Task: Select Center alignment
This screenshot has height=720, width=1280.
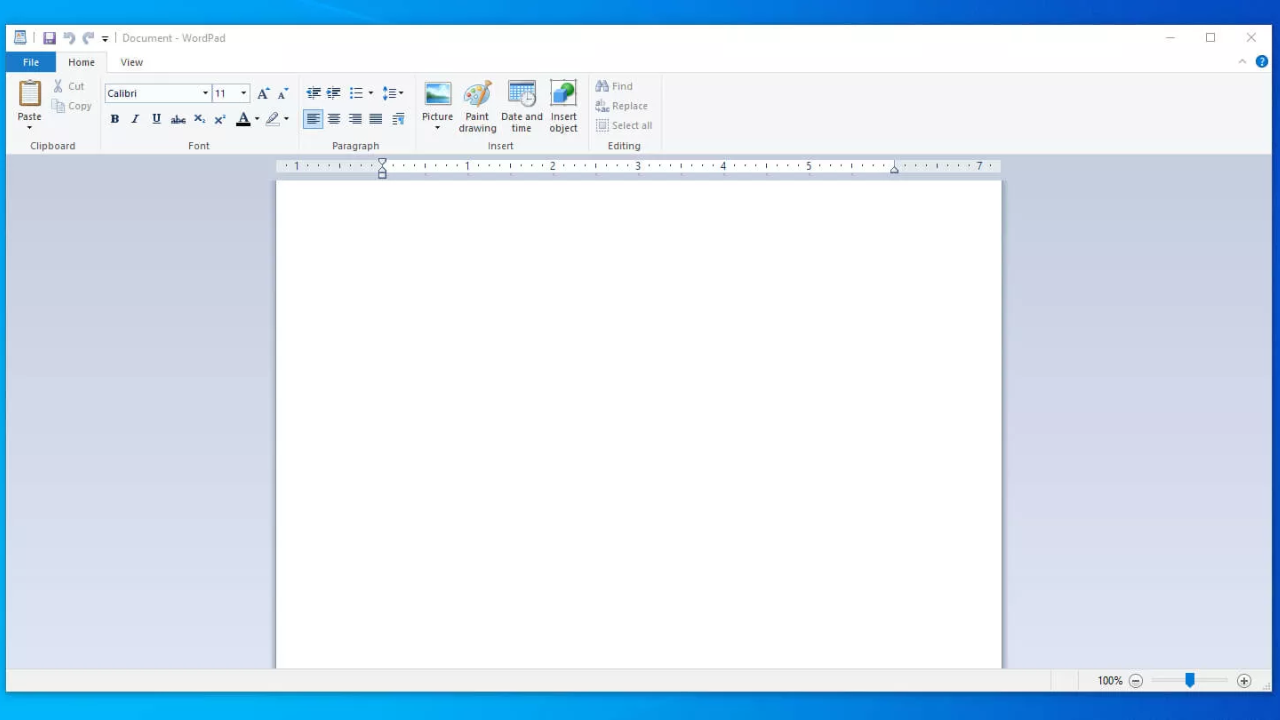Action: click(334, 119)
